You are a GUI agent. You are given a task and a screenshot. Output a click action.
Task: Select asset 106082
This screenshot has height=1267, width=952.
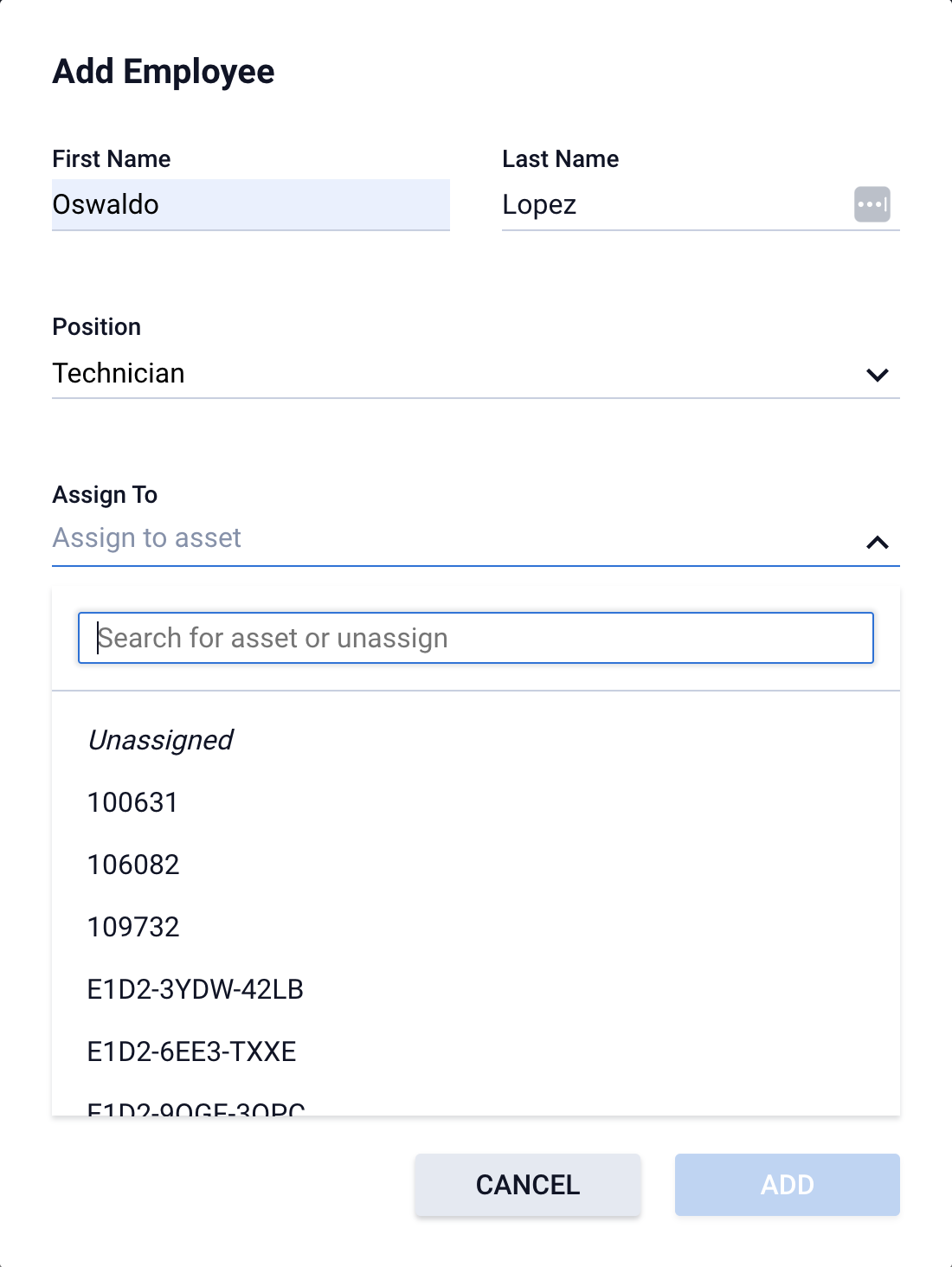click(132, 865)
